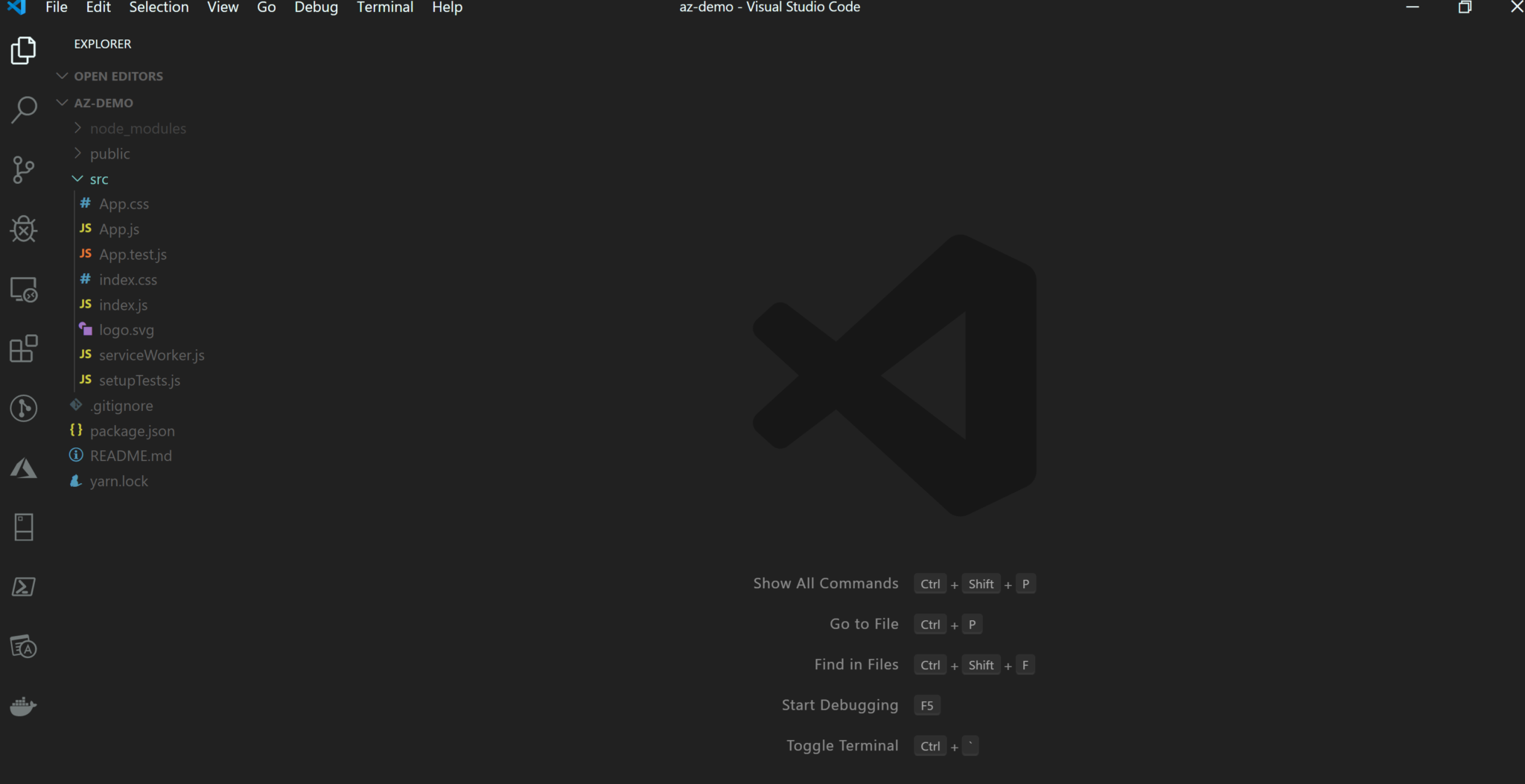
Task: Open the Docker view icon
Action: pyautogui.click(x=24, y=706)
